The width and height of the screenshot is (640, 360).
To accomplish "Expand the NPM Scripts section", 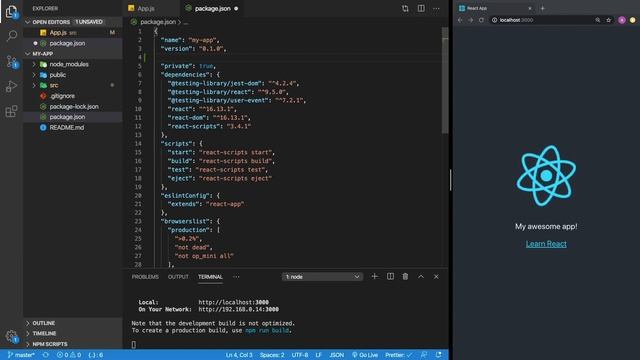I will click(73, 344).
